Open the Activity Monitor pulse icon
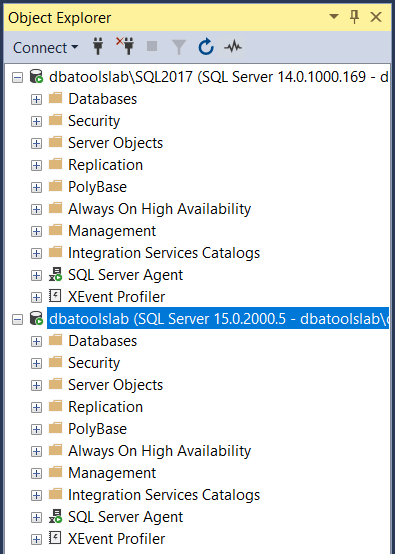Image resolution: width=395 pixels, height=554 pixels. point(233,47)
